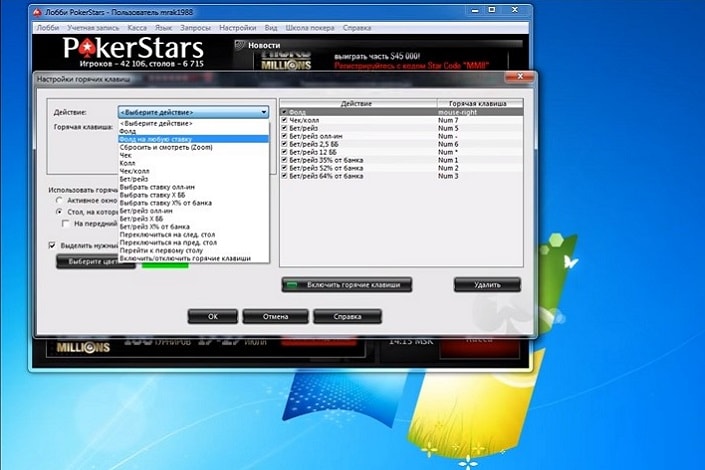Open the Учетная запись menu
This screenshot has width=705, height=470.
(93, 28)
